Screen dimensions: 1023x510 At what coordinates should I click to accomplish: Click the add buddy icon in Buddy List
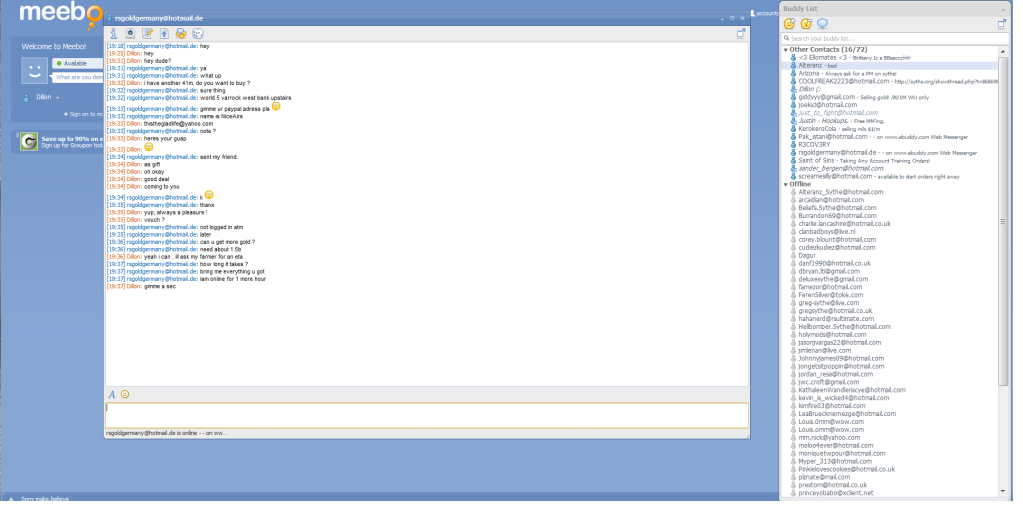[789, 24]
